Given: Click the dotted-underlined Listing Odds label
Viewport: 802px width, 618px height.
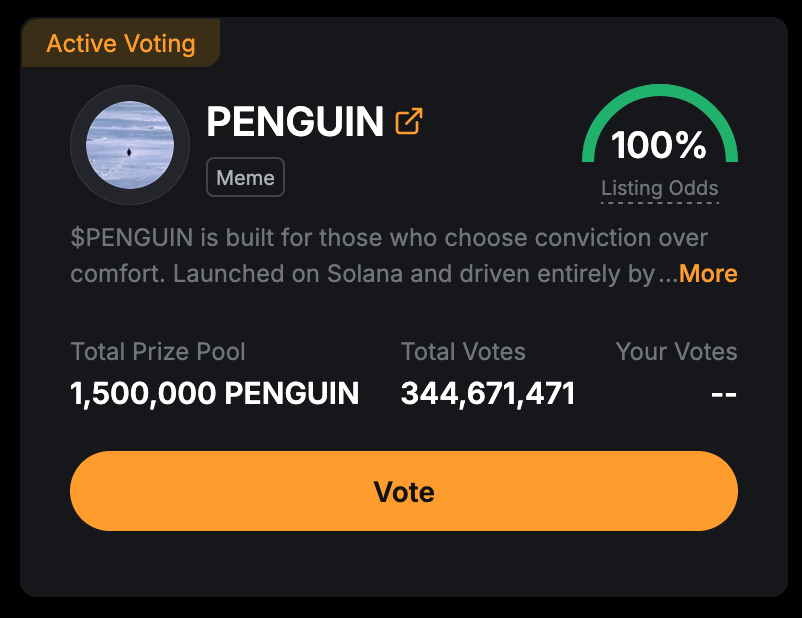Looking at the screenshot, I should tap(660, 188).
